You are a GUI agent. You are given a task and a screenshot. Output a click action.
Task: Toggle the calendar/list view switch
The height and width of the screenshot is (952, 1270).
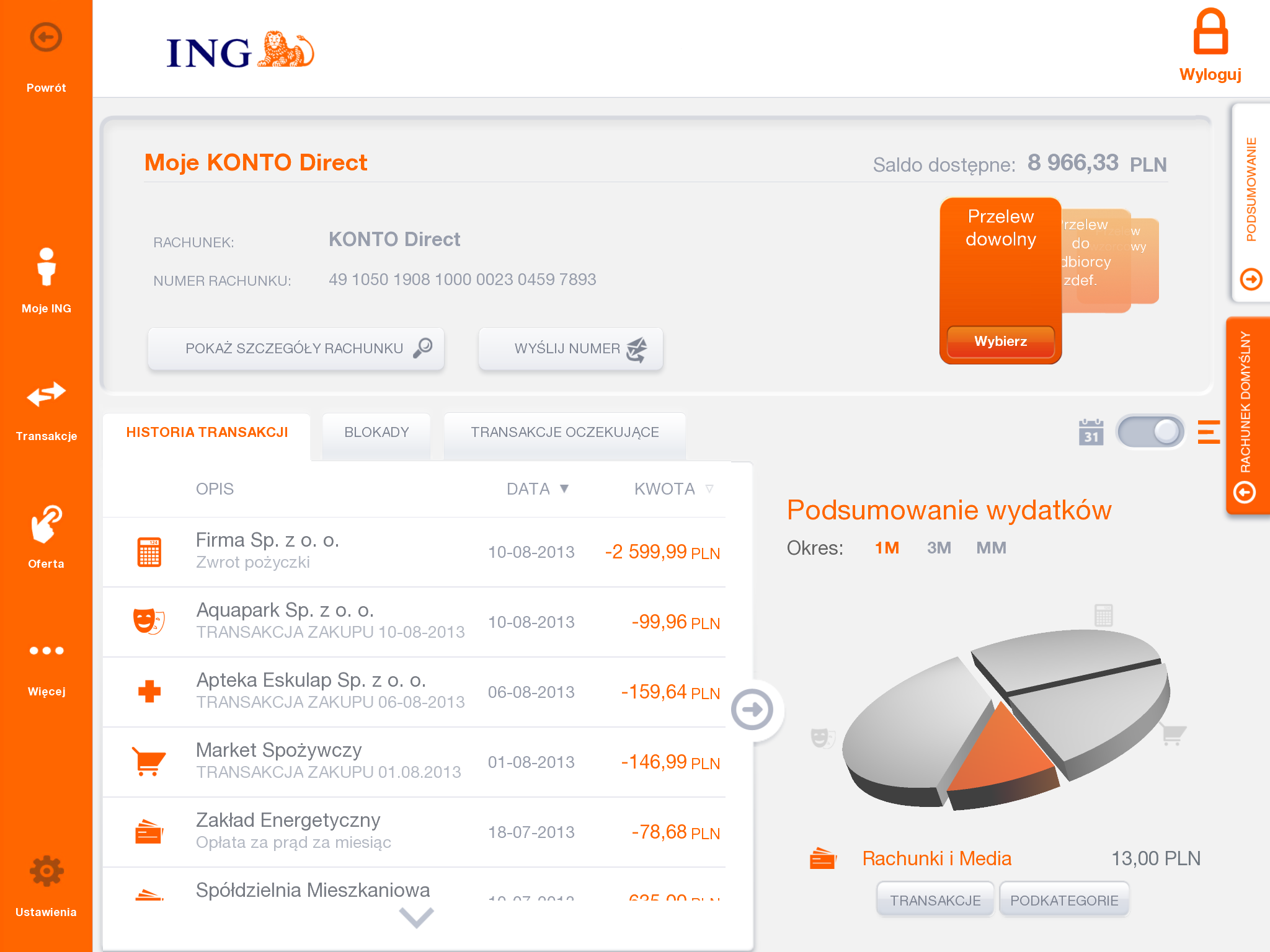point(1150,432)
